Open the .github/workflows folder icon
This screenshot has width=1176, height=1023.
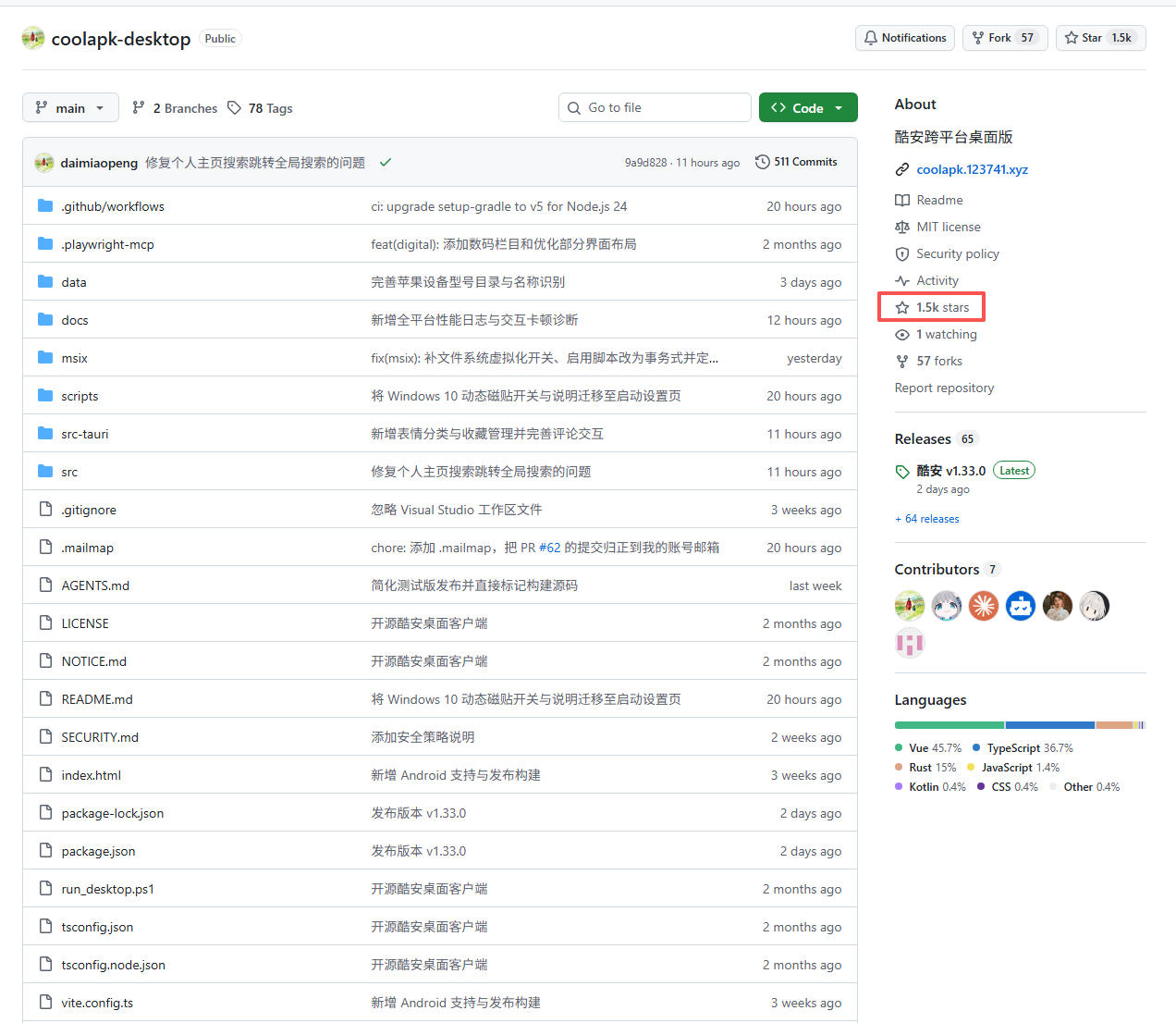click(x=45, y=205)
